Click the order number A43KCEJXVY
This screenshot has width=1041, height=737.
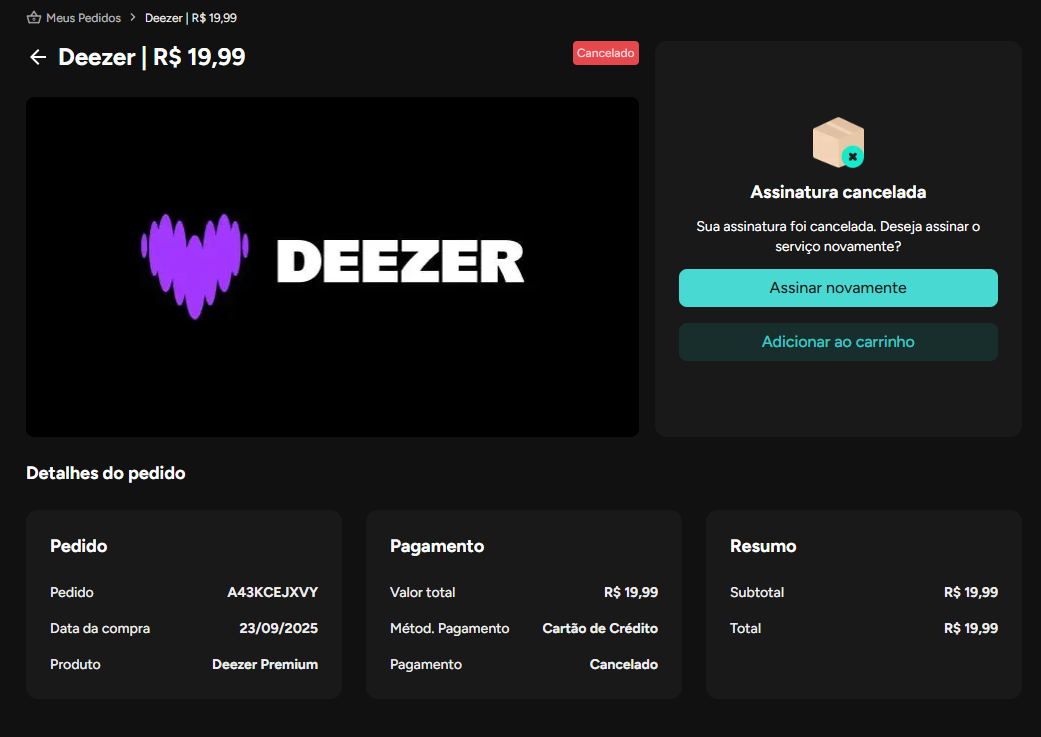click(272, 592)
